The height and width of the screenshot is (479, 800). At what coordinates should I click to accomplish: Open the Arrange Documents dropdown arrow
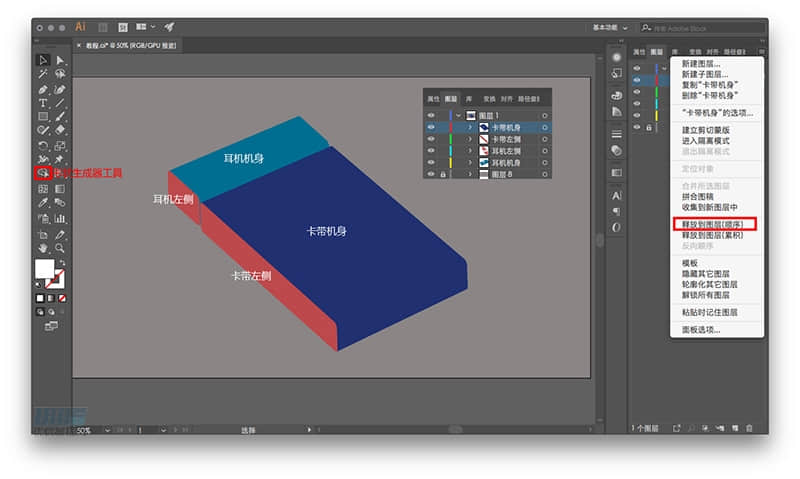(x=153, y=27)
